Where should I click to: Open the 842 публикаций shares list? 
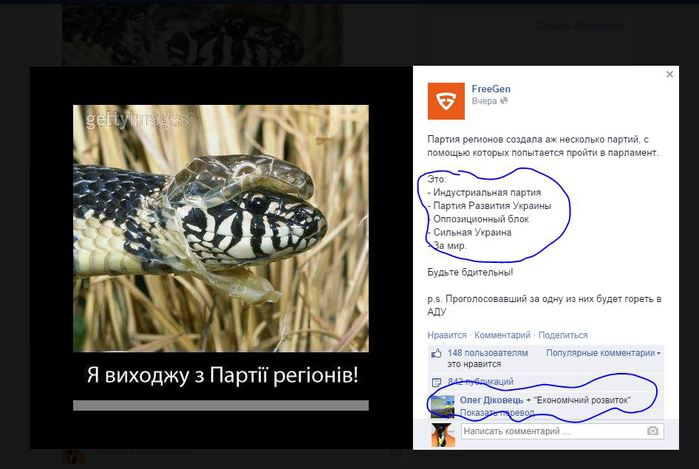coord(481,382)
